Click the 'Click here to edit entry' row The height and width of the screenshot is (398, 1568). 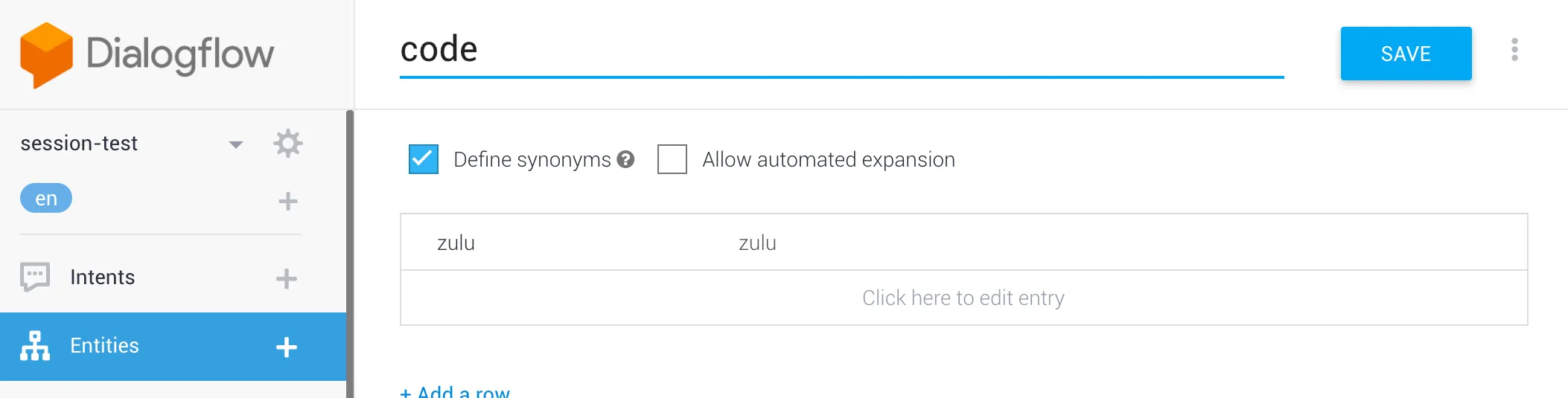pyautogui.click(x=963, y=298)
